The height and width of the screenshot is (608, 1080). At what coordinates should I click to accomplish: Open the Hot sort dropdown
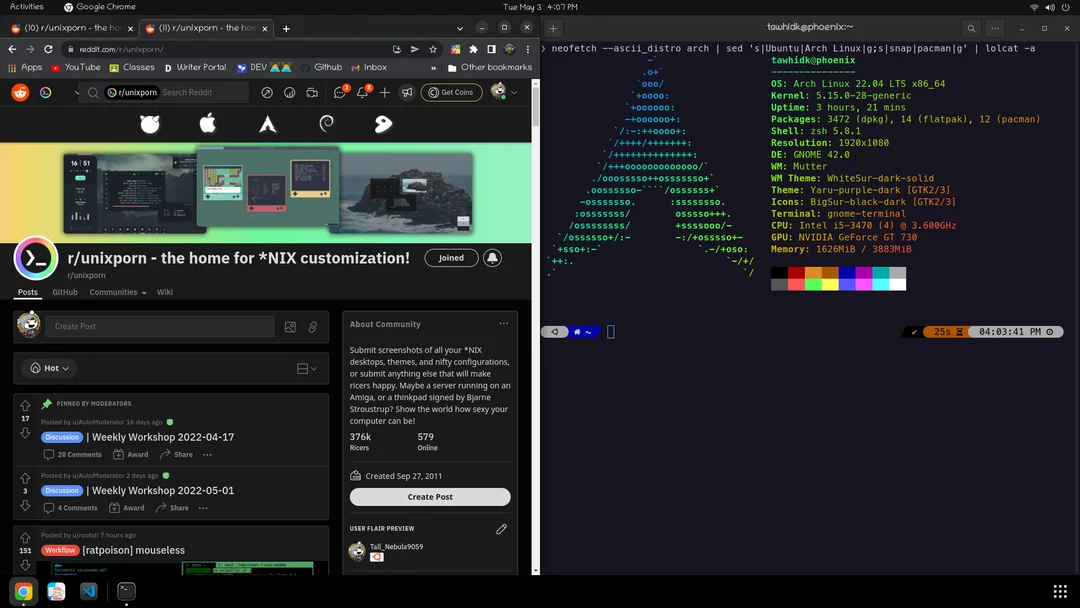pyautogui.click(x=48, y=368)
